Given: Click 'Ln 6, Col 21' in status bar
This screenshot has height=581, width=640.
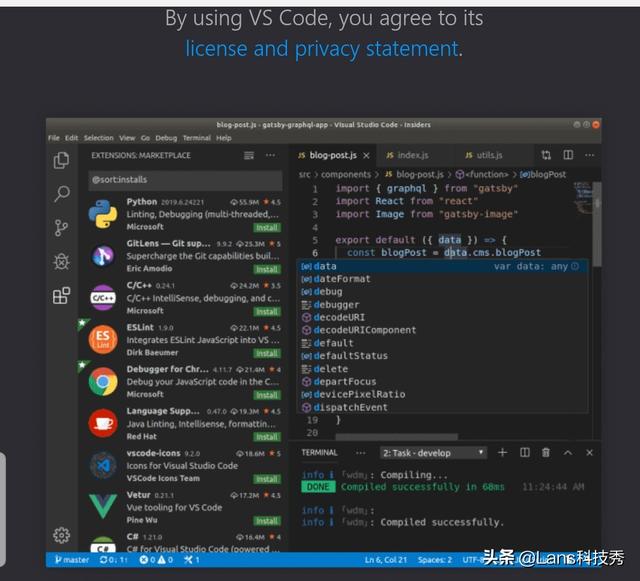Looking at the screenshot, I should 385,560.
